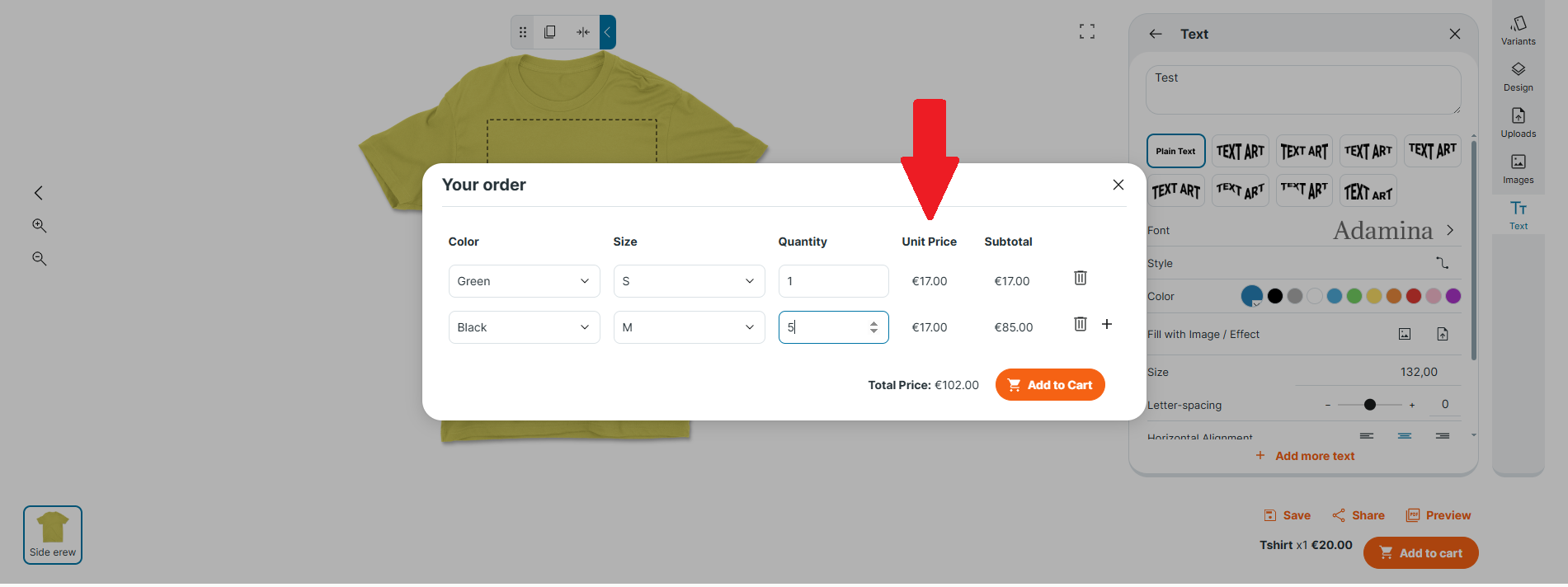Increase letter-spacing with the plus button
Viewport: 1568px width, 587px height.
pyautogui.click(x=1412, y=406)
